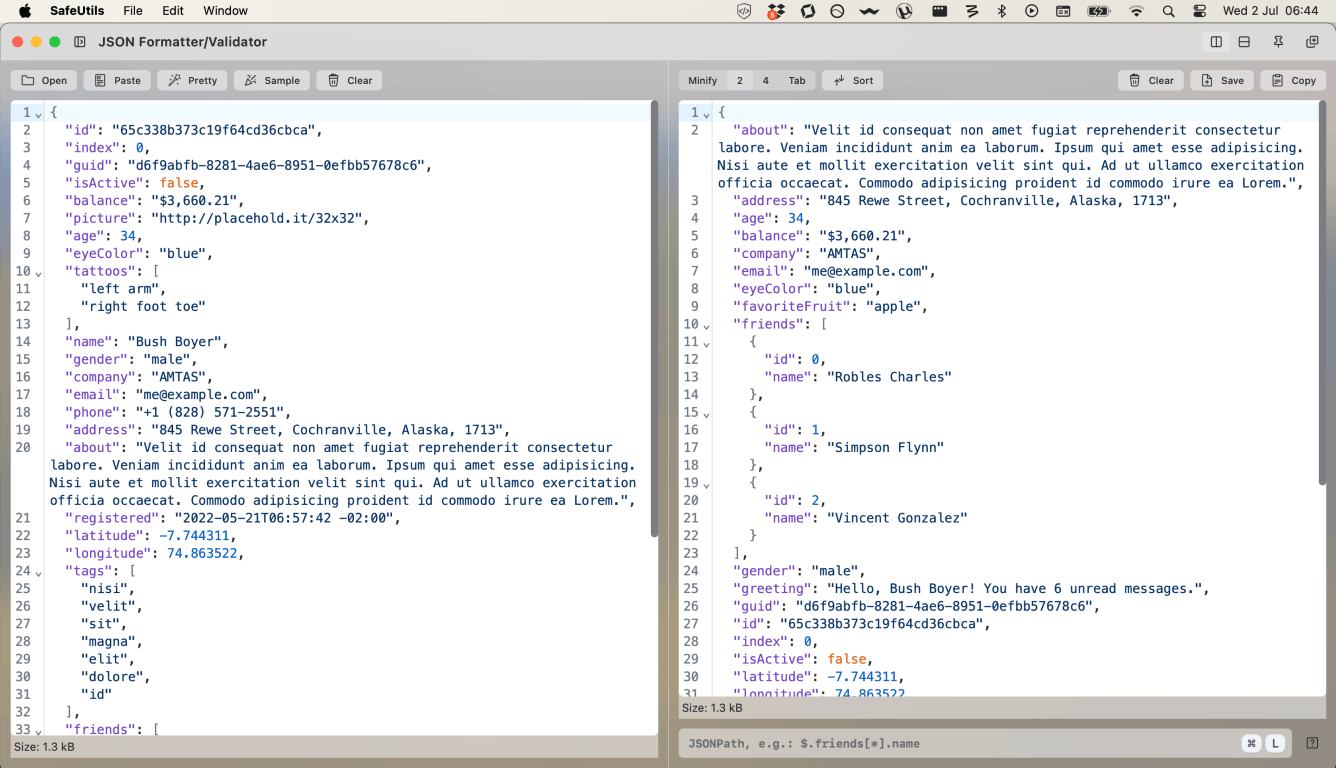Collapse "friends" fold arrow at left line 33
The width and height of the screenshot is (1336, 768).
click(38, 731)
